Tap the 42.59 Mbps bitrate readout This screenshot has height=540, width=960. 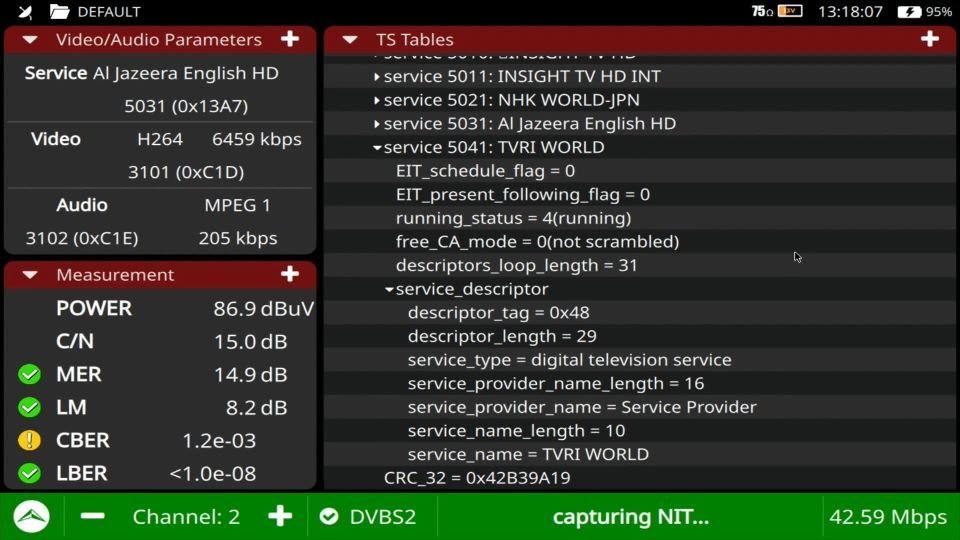point(888,517)
